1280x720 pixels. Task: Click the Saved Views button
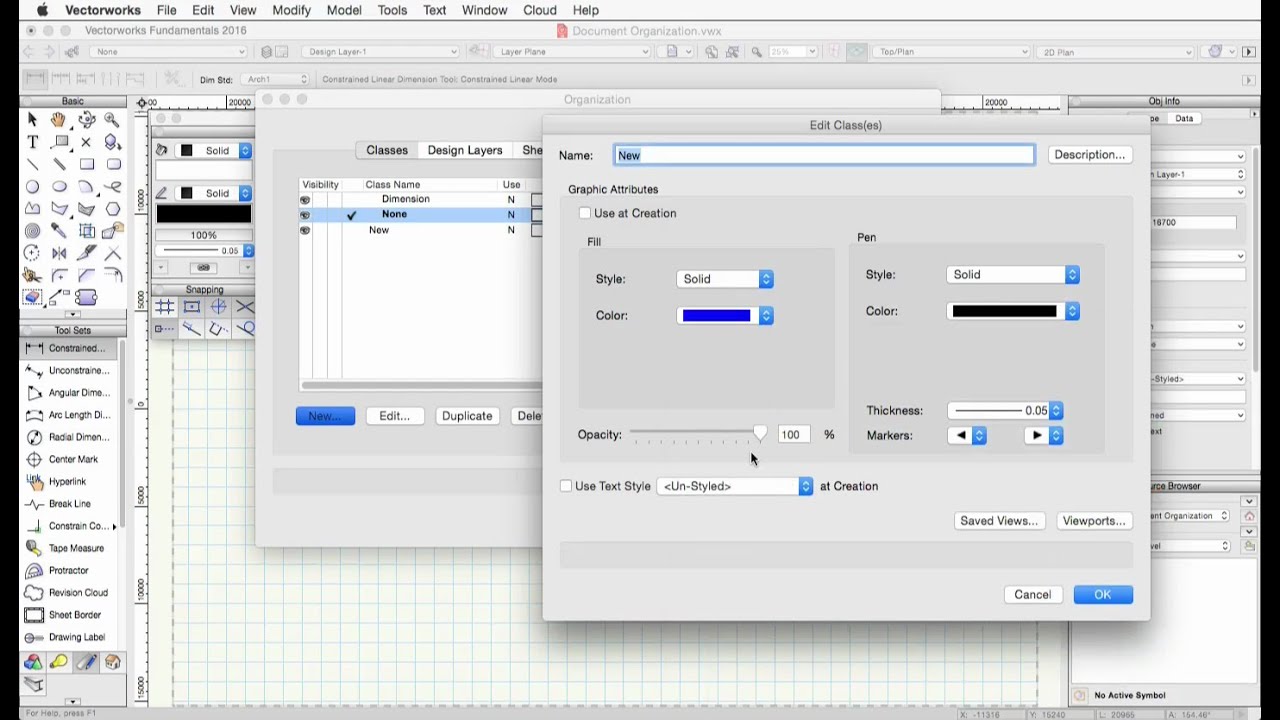999,521
